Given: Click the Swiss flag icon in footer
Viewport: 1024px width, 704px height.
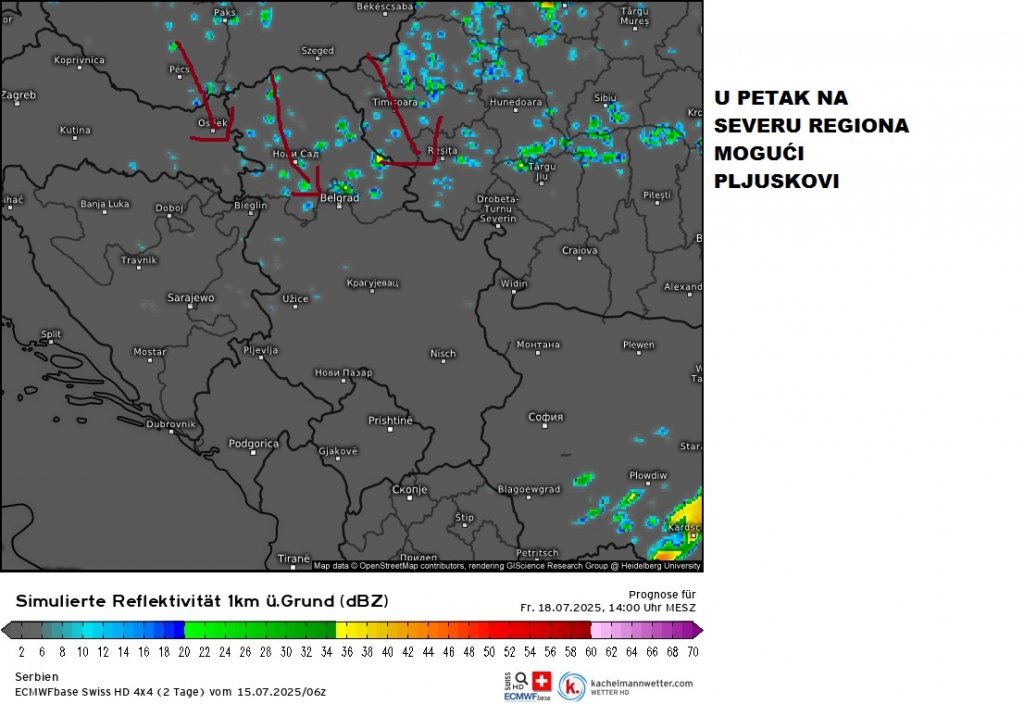Looking at the screenshot, I should pyautogui.click(x=544, y=680).
